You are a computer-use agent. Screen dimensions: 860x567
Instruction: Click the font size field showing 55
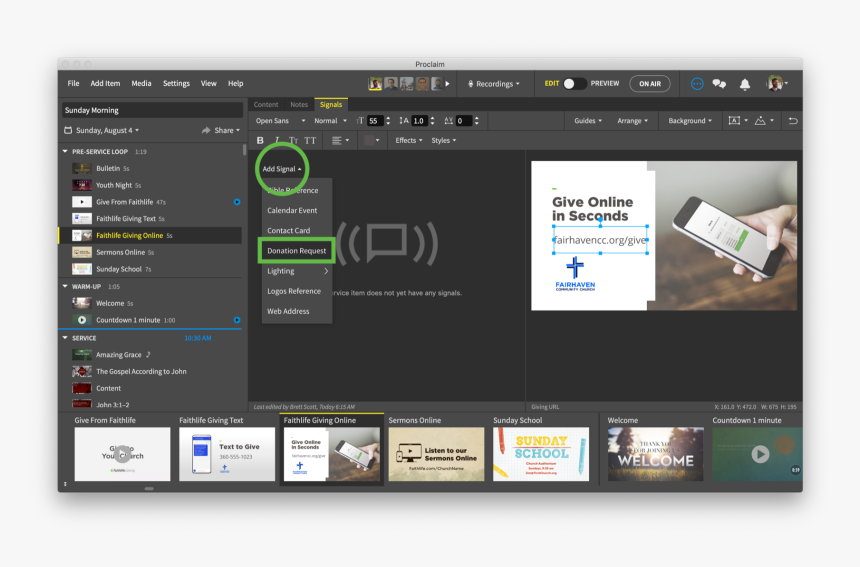(375, 121)
